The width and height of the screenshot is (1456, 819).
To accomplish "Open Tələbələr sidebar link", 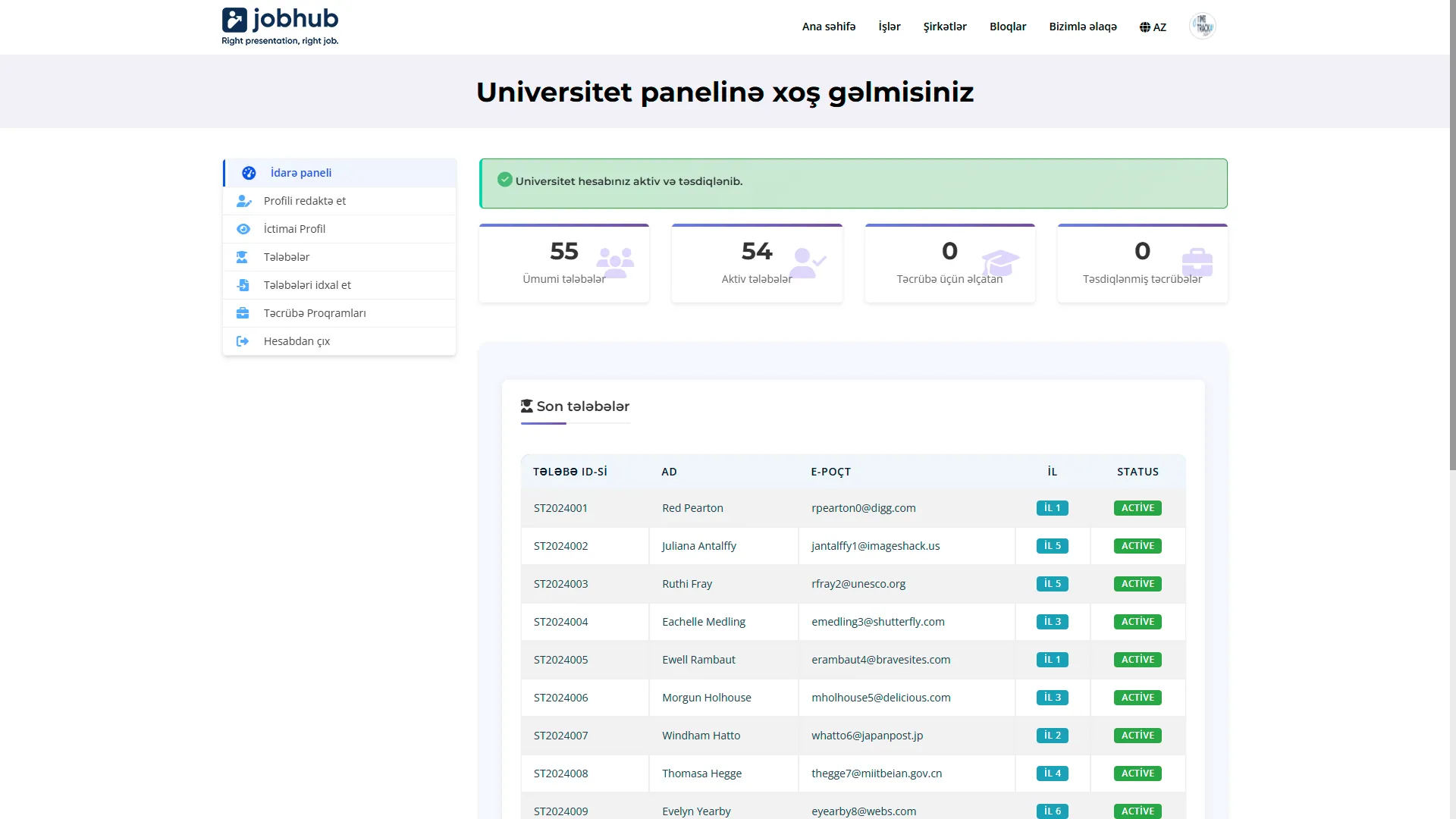I will point(340,257).
